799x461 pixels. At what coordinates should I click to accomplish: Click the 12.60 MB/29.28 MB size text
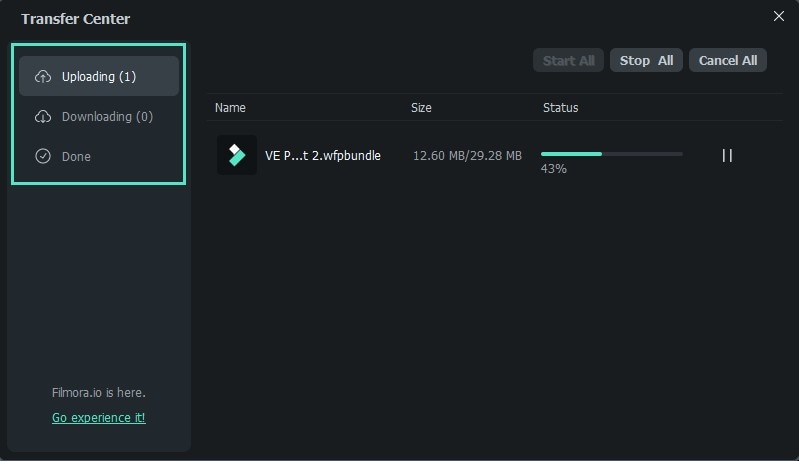[x=467, y=156]
